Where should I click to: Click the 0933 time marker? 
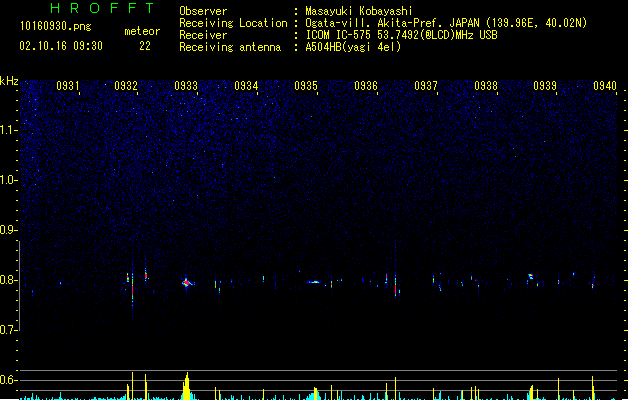point(186,86)
